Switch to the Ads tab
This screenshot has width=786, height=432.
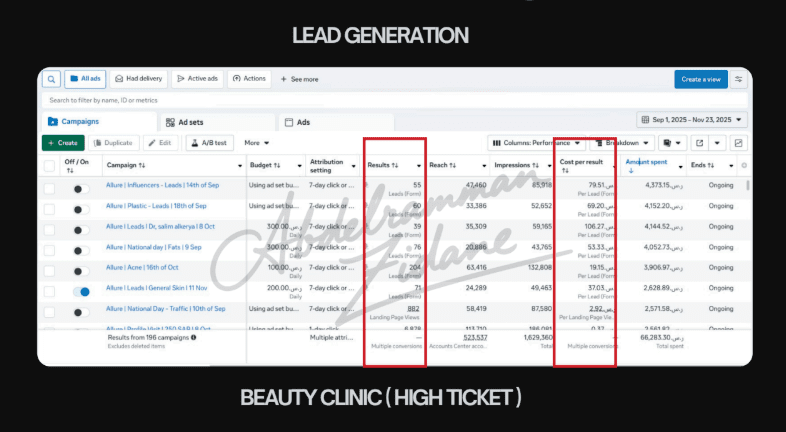click(x=336, y=122)
